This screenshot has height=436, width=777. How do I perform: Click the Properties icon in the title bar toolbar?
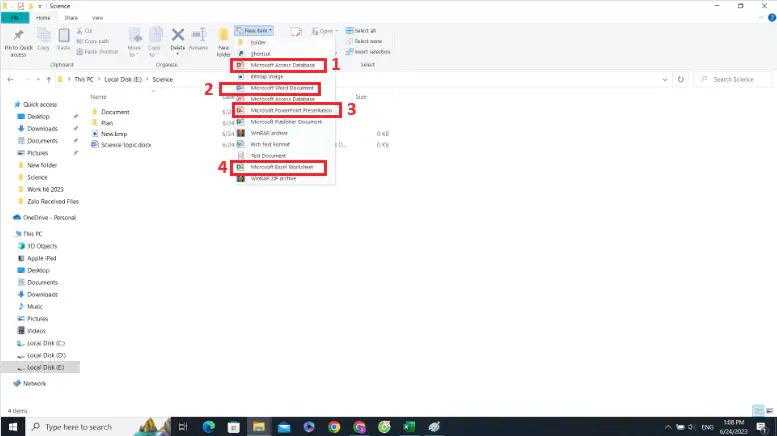pyautogui.click(x=21, y=6)
